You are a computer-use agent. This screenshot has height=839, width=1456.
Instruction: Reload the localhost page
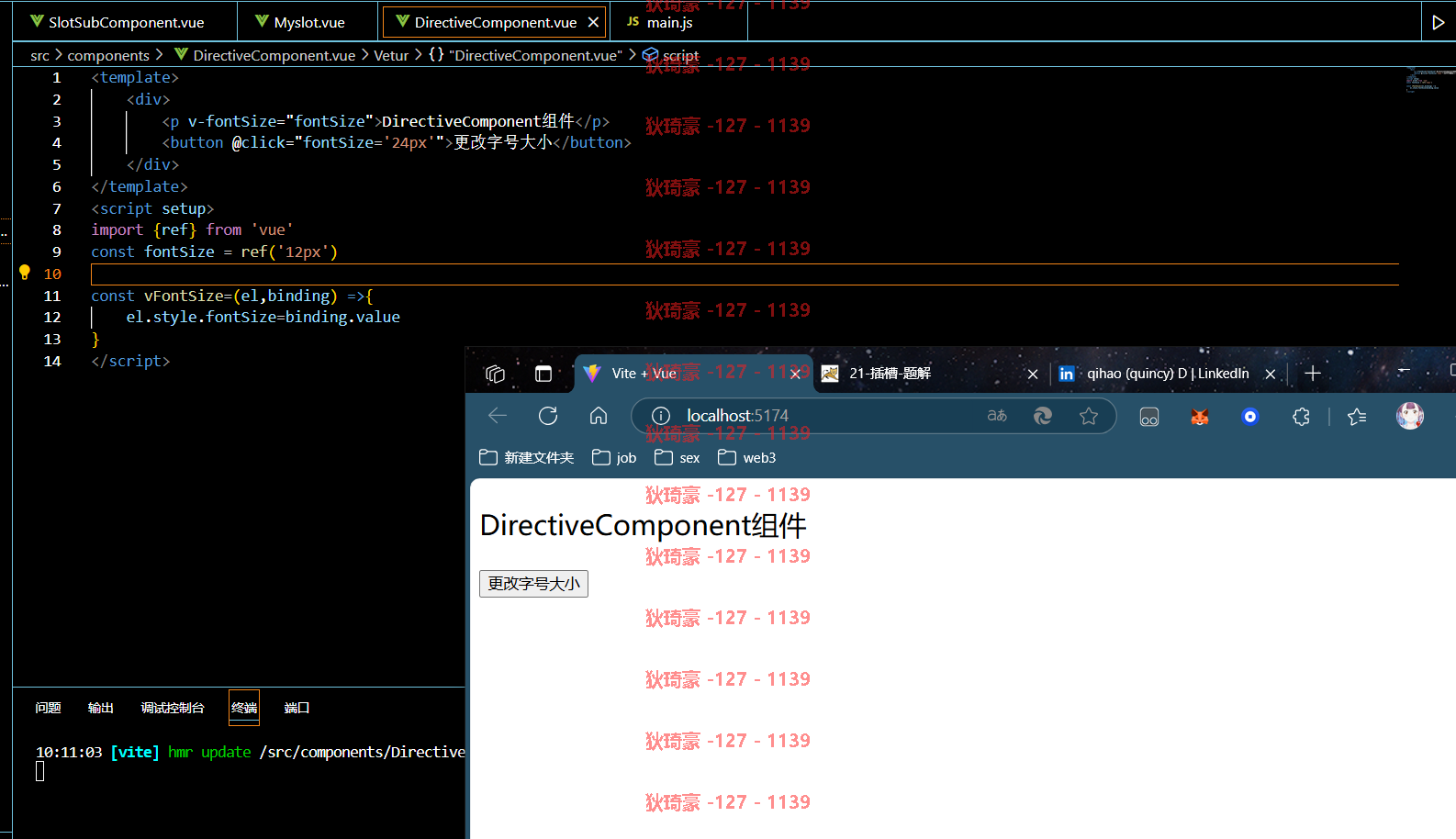tap(548, 416)
